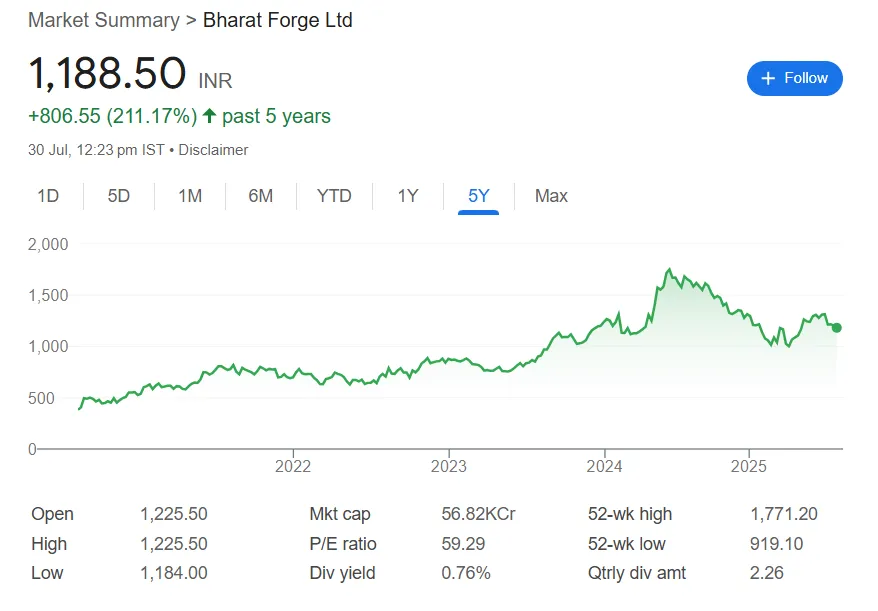Click the 2024 x-axis label

[604, 467]
